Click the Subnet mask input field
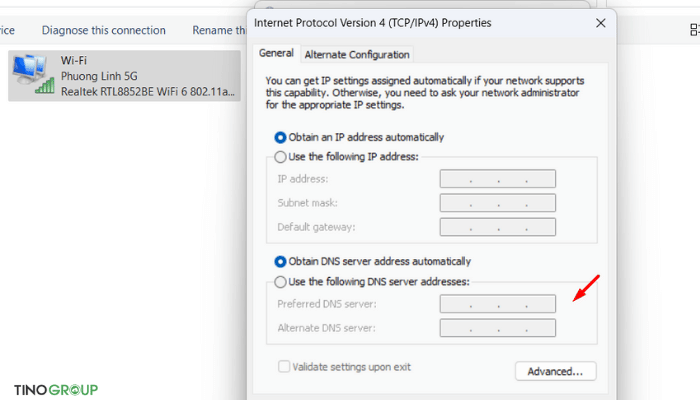This screenshot has width=700, height=400. point(498,203)
